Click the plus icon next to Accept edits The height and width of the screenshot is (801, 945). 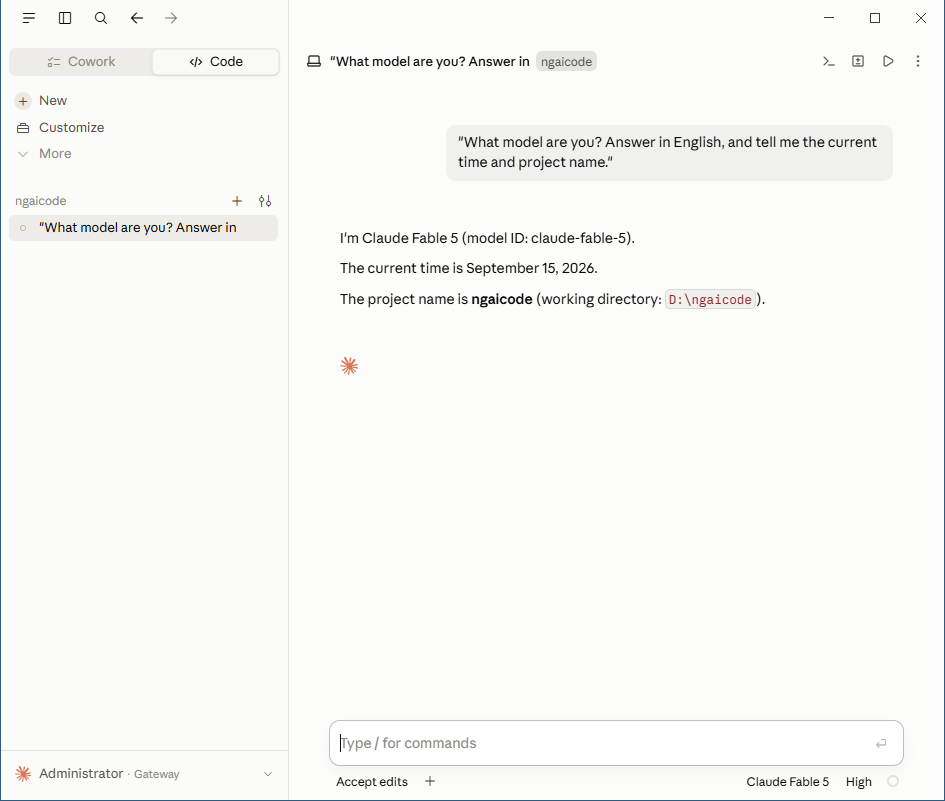430,782
